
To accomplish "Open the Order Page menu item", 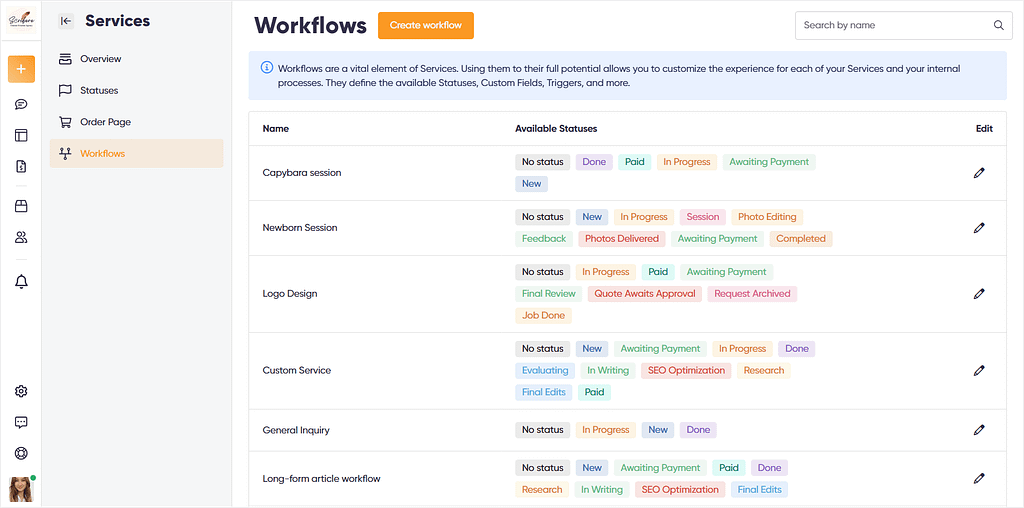I will 136,121.
